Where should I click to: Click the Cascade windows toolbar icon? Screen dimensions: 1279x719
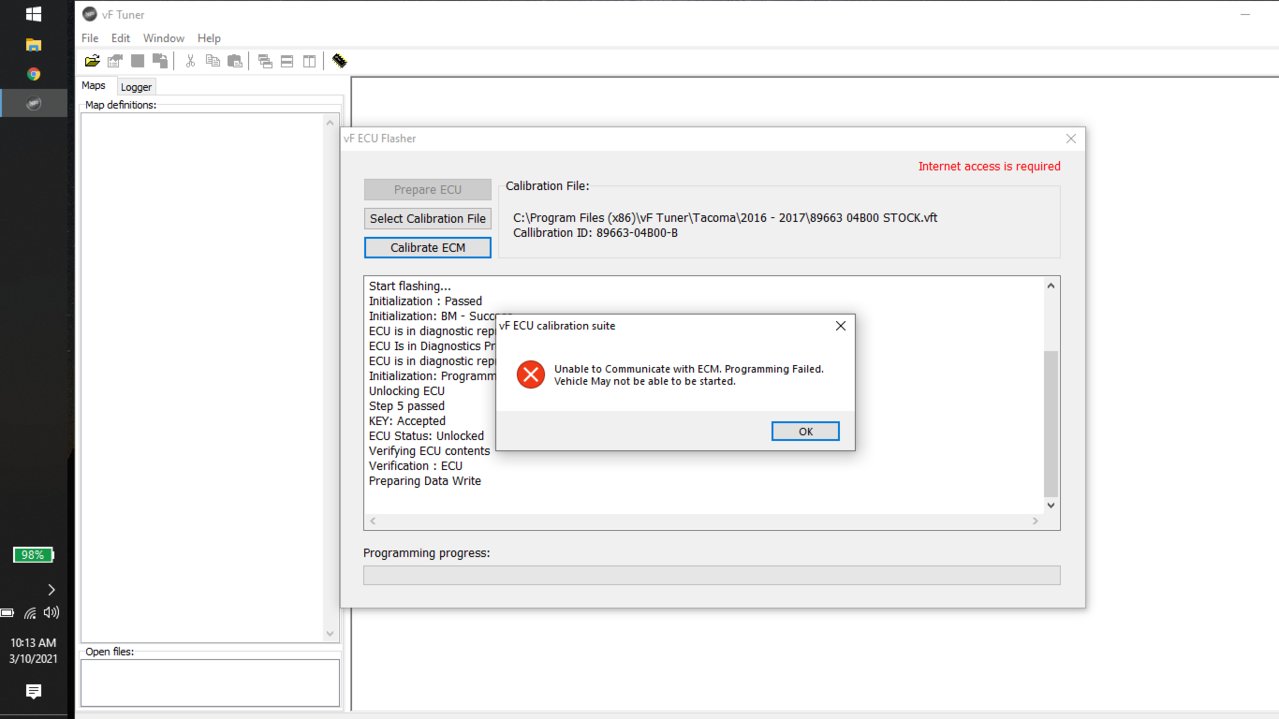point(265,61)
